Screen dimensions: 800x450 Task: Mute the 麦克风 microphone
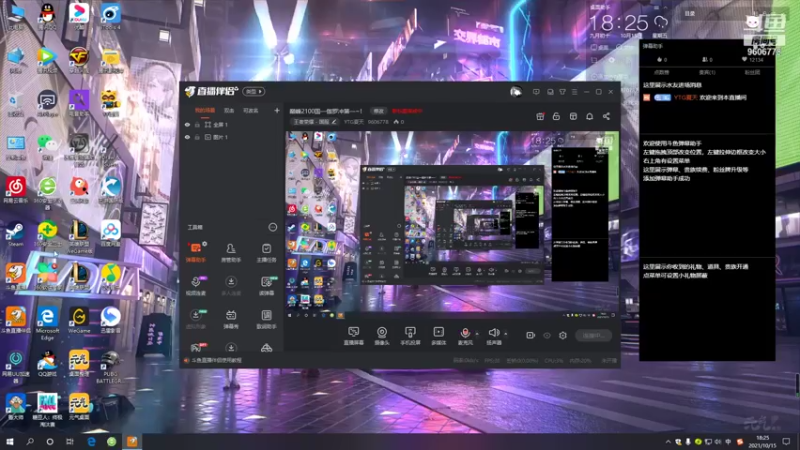(x=465, y=336)
